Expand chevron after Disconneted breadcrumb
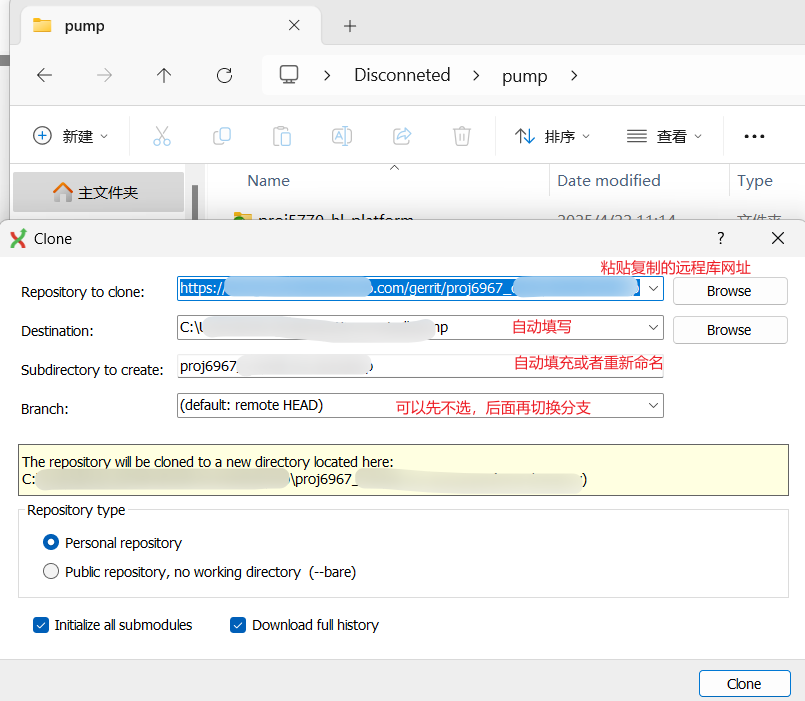Image resolution: width=805 pixels, height=701 pixels. (x=476, y=75)
